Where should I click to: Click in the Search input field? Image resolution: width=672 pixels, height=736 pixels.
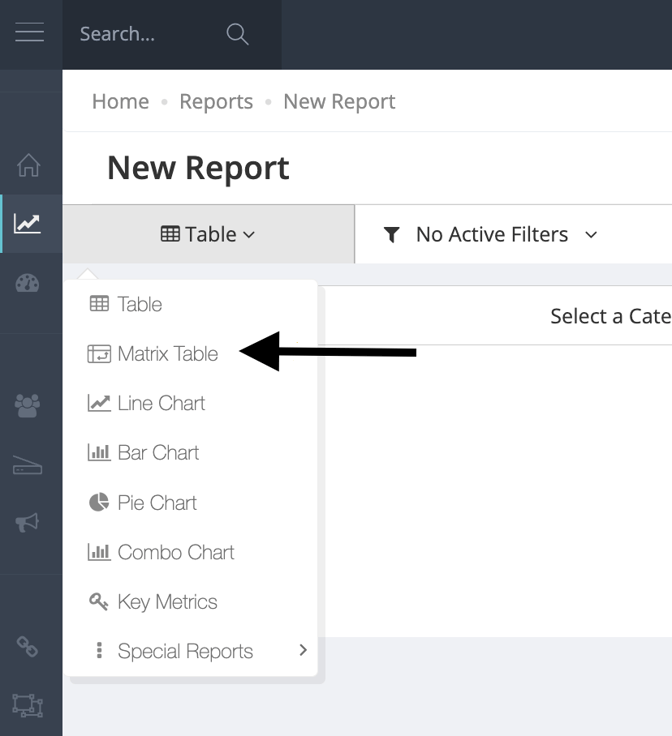click(140, 34)
